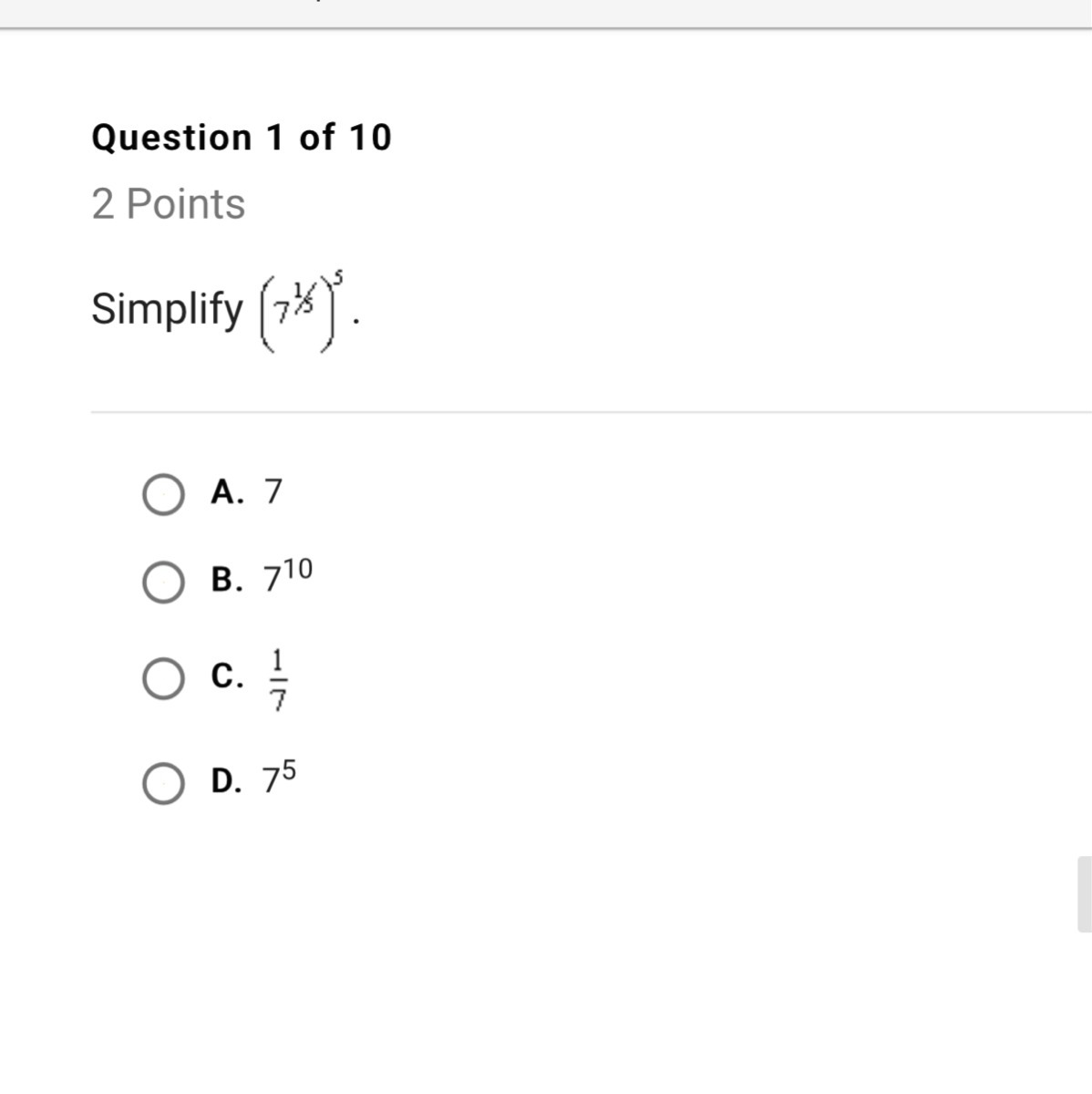Click the math expression with exponent 5

[x=304, y=311]
